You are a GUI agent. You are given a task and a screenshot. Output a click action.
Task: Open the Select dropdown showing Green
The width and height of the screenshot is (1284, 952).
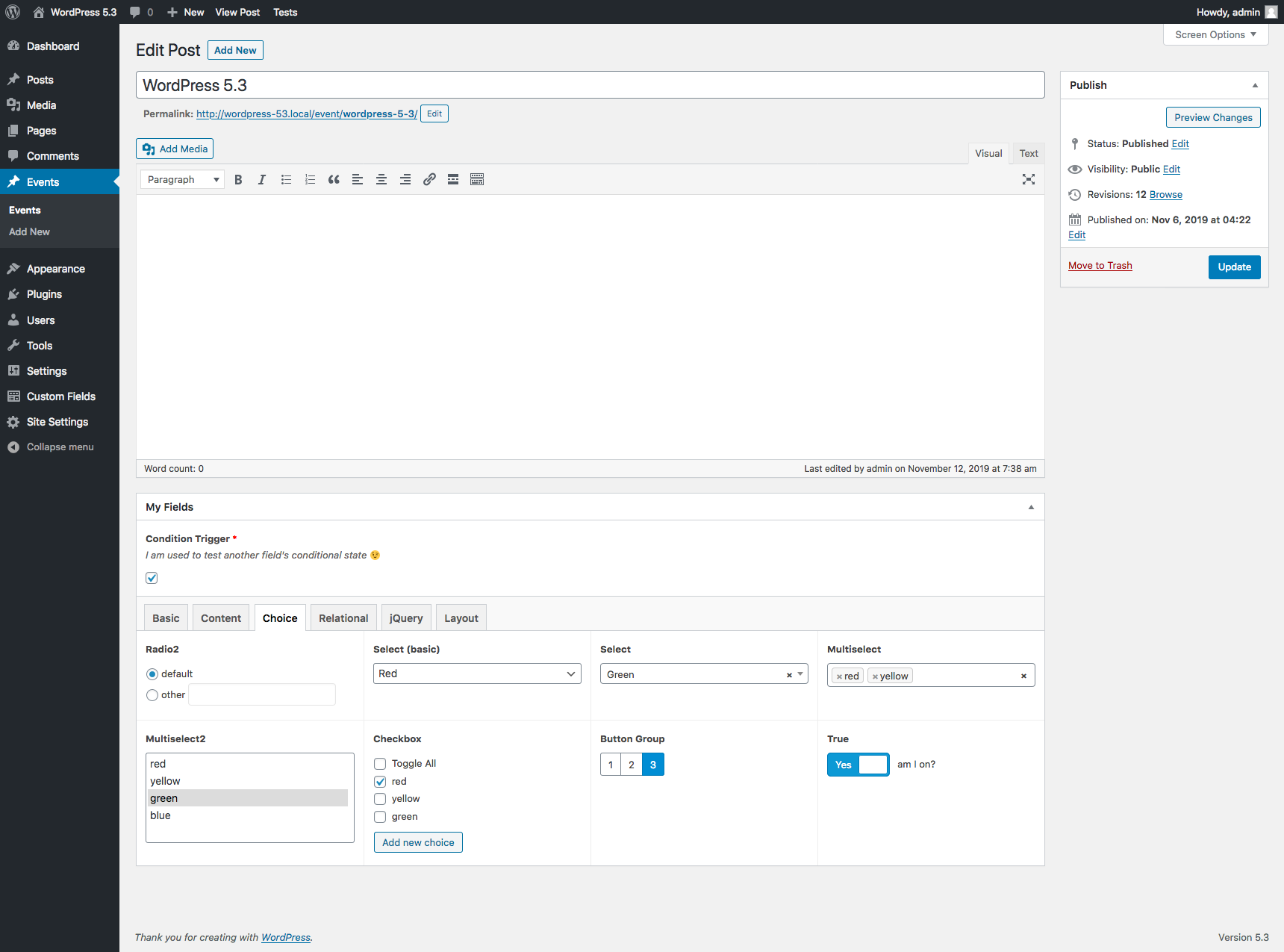(704, 674)
